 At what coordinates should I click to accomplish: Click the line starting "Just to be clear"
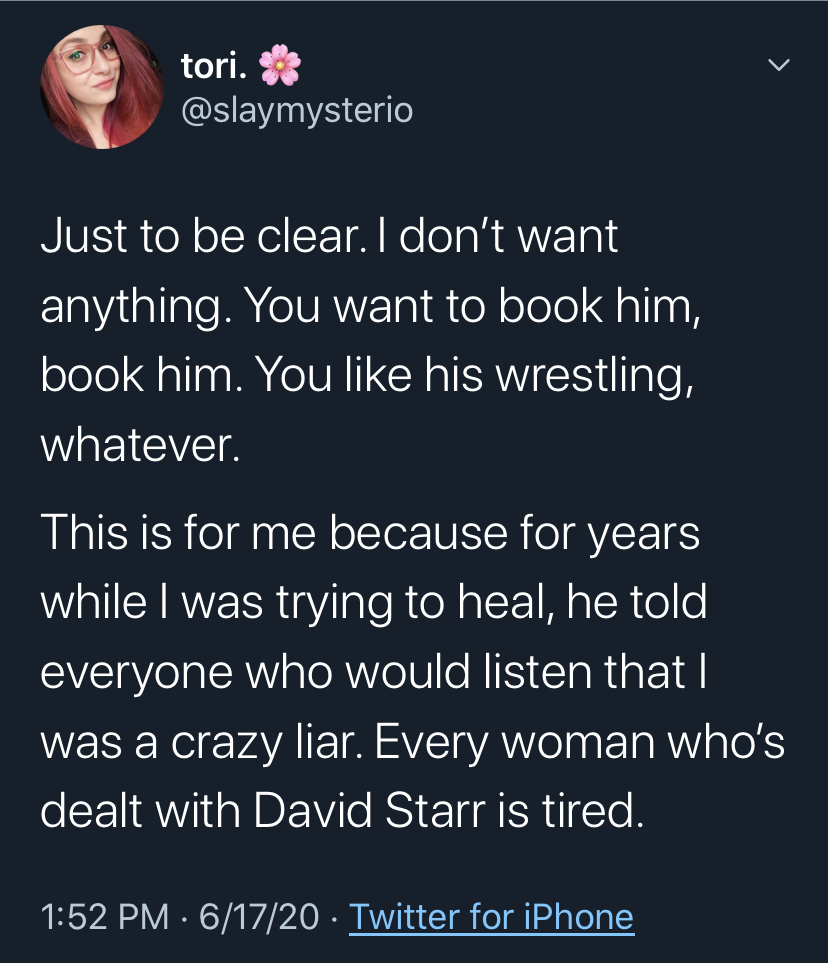330,237
